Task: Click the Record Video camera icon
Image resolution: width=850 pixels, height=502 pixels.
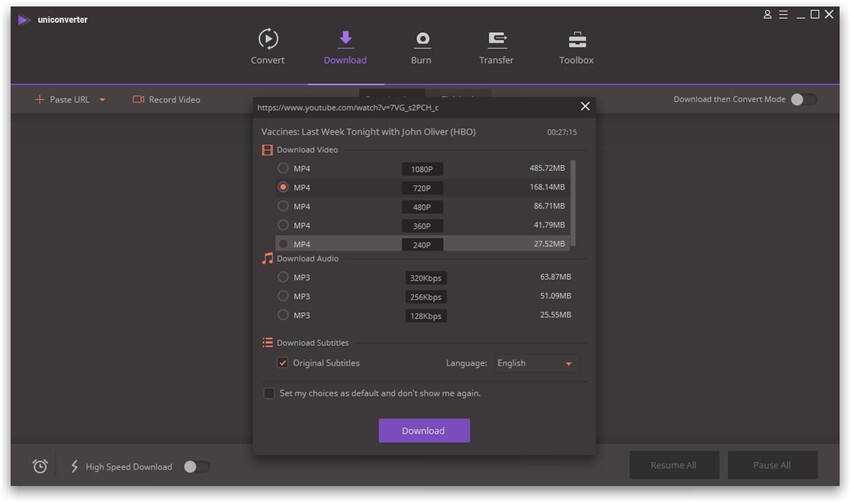Action: 139,100
